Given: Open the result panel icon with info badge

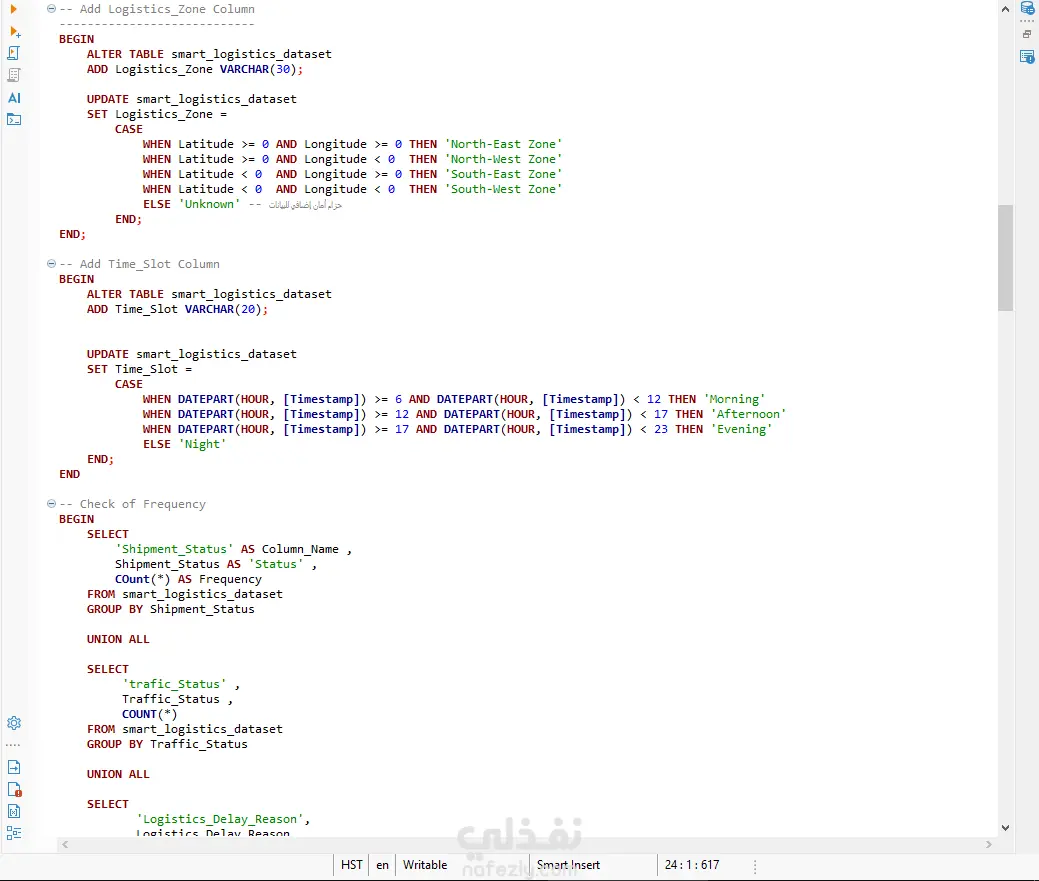Looking at the screenshot, I should [x=1027, y=57].
